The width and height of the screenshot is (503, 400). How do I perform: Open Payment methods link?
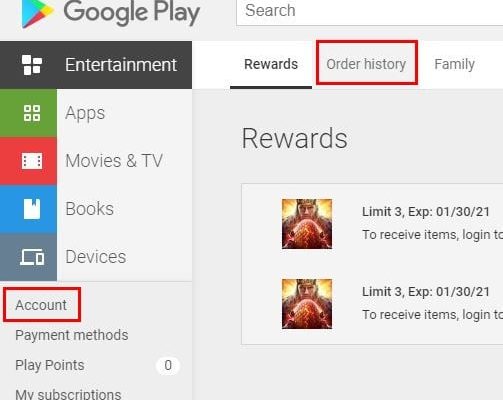point(72,335)
